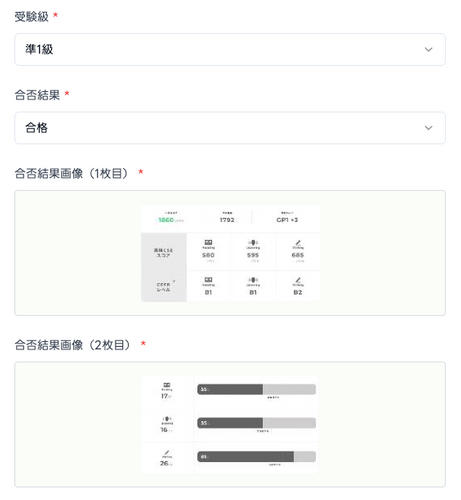Click the Reading book icon above B1
This screenshot has width=461, height=500.
[x=208, y=280]
